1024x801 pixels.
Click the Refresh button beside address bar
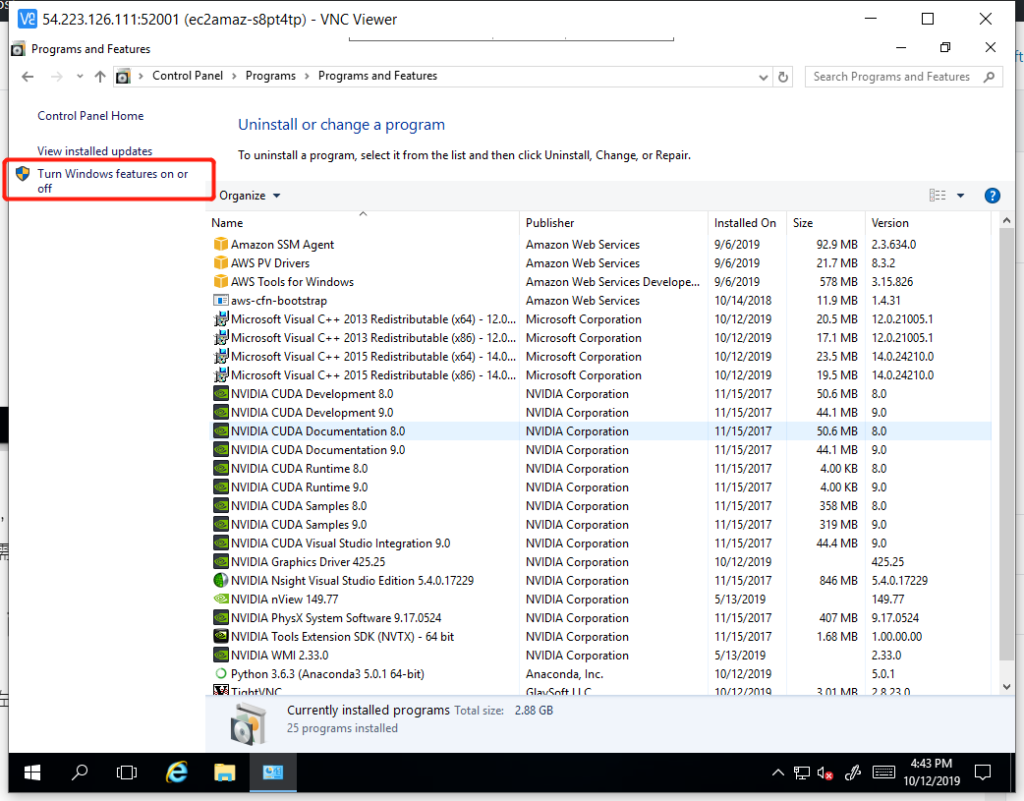784,77
